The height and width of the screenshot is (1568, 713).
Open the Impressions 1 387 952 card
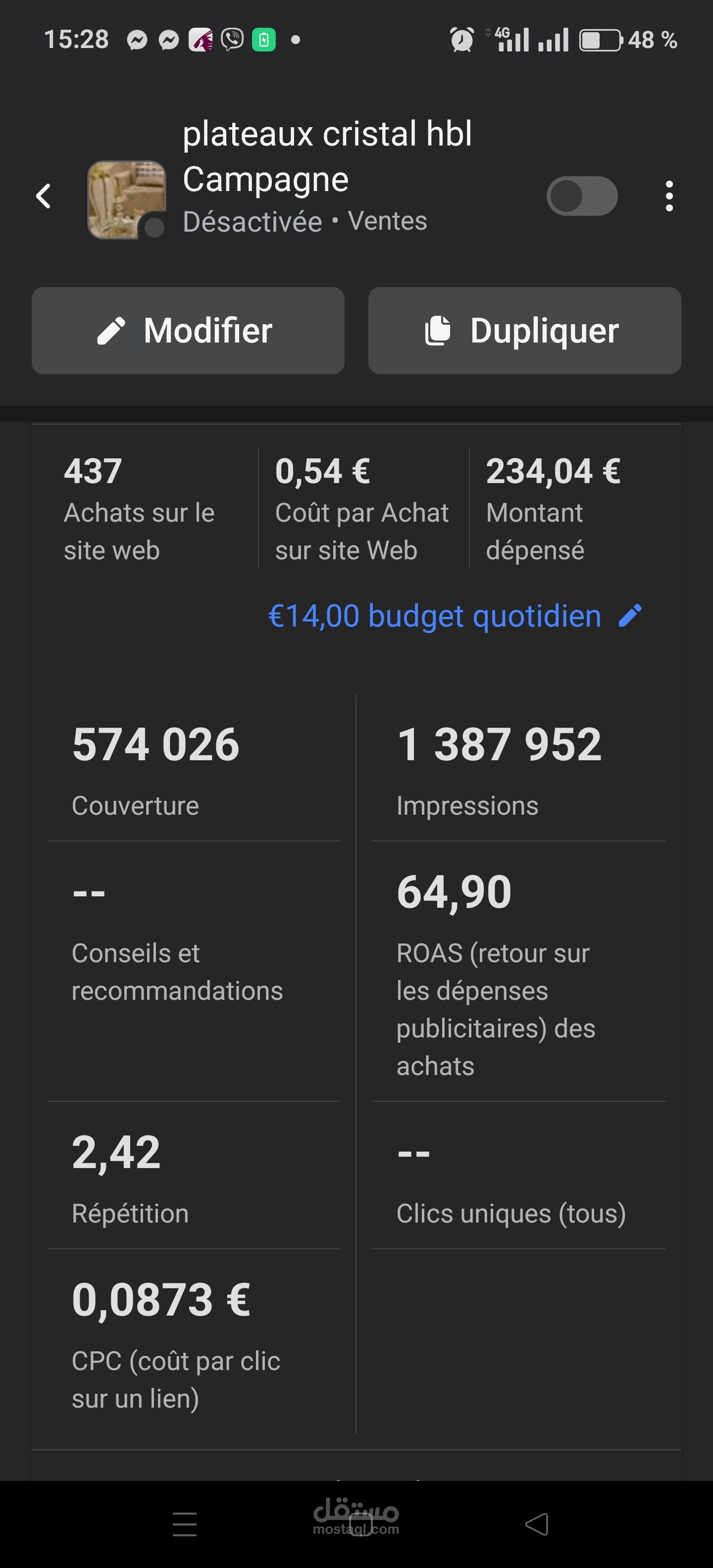click(x=519, y=768)
